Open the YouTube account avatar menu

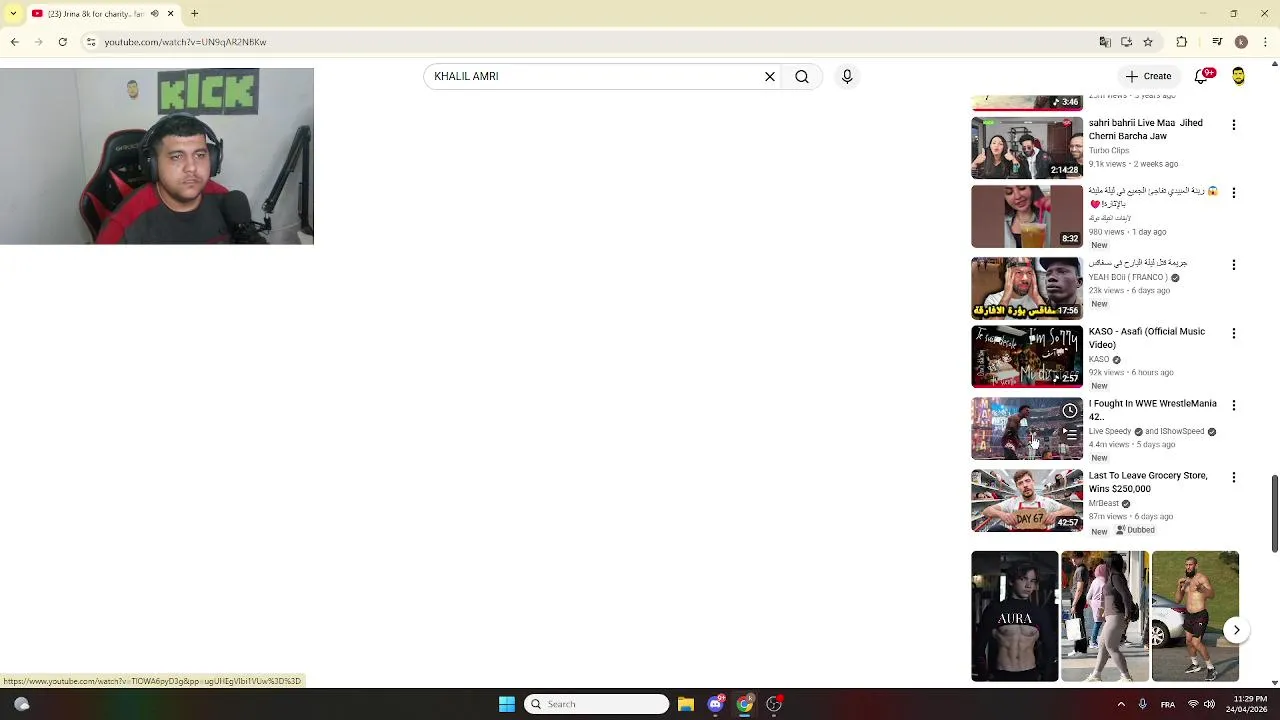click(x=1238, y=76)
